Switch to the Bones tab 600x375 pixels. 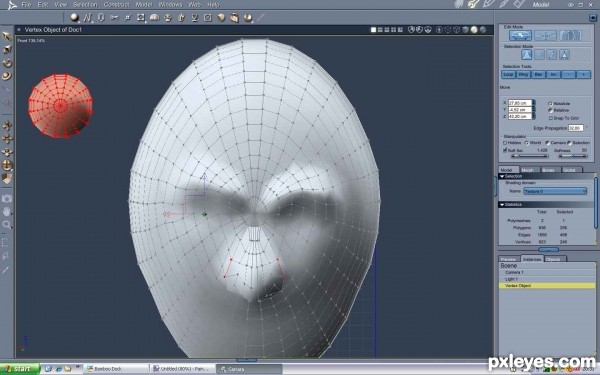pyautogui.click(x=548, y=170)
